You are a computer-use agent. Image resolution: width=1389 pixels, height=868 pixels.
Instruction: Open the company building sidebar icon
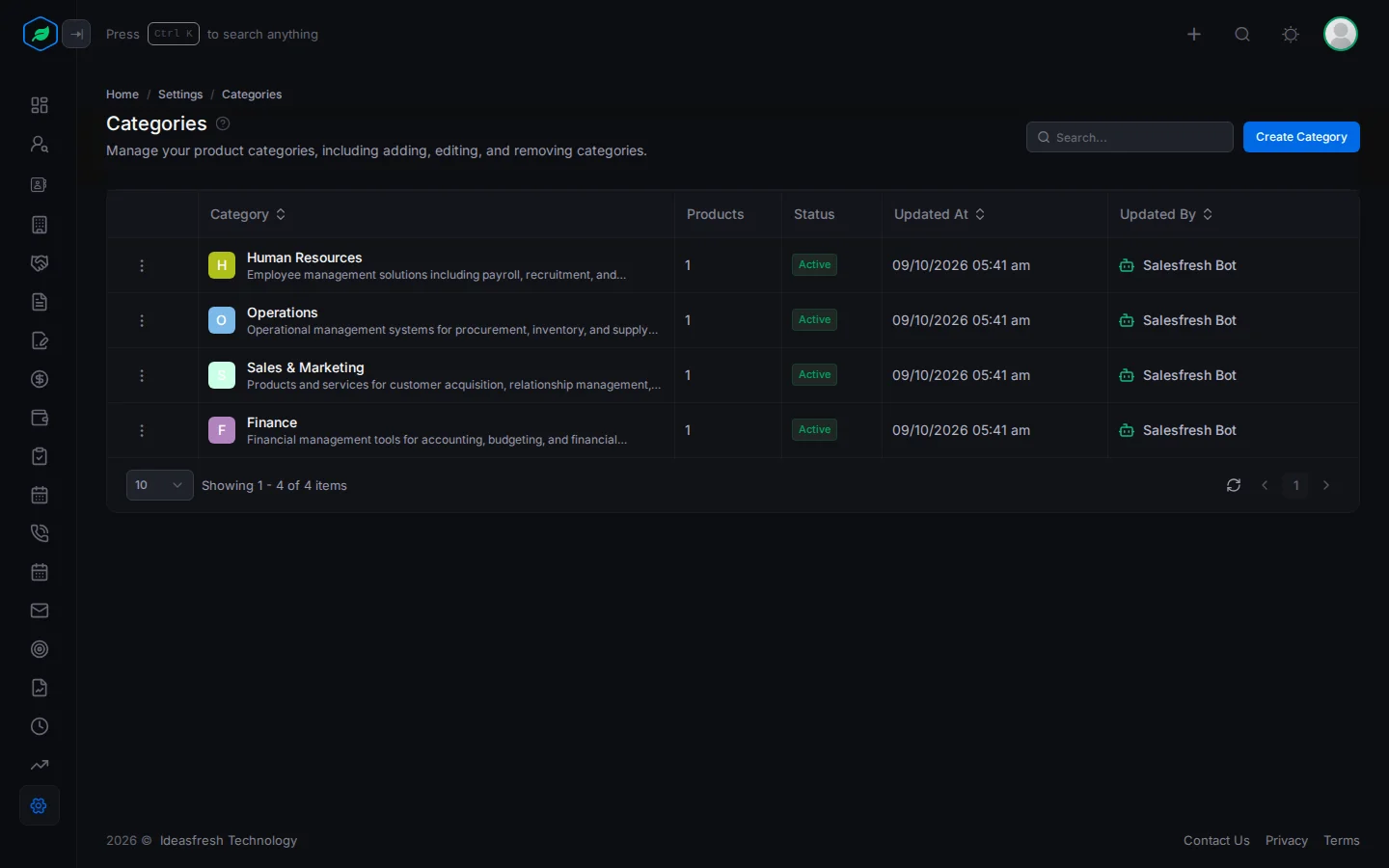40,225
